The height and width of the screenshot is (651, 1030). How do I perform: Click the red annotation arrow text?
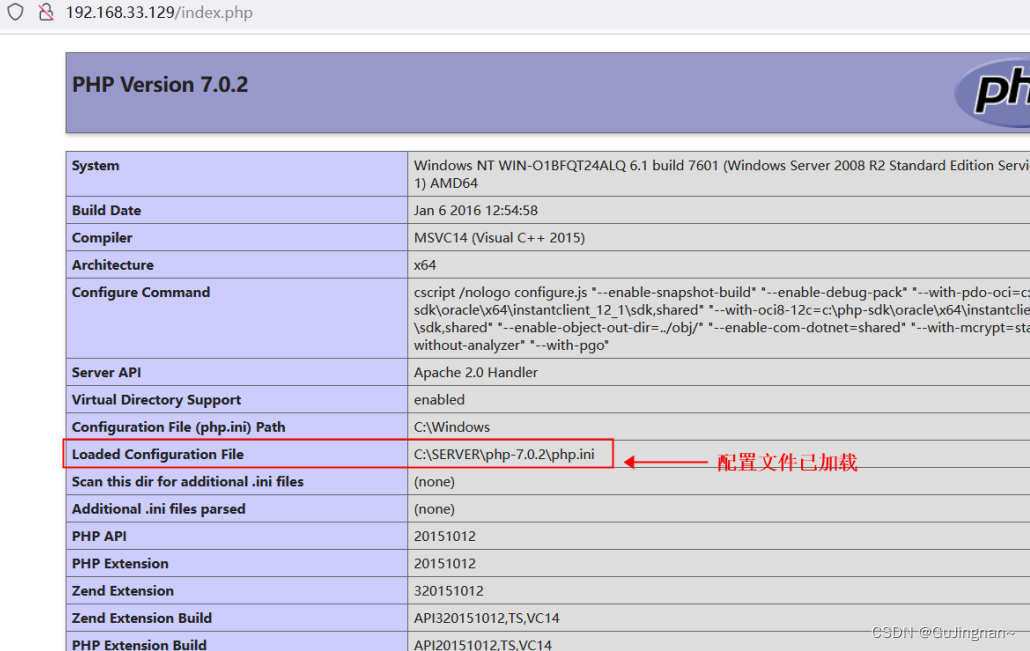[785, 460]
